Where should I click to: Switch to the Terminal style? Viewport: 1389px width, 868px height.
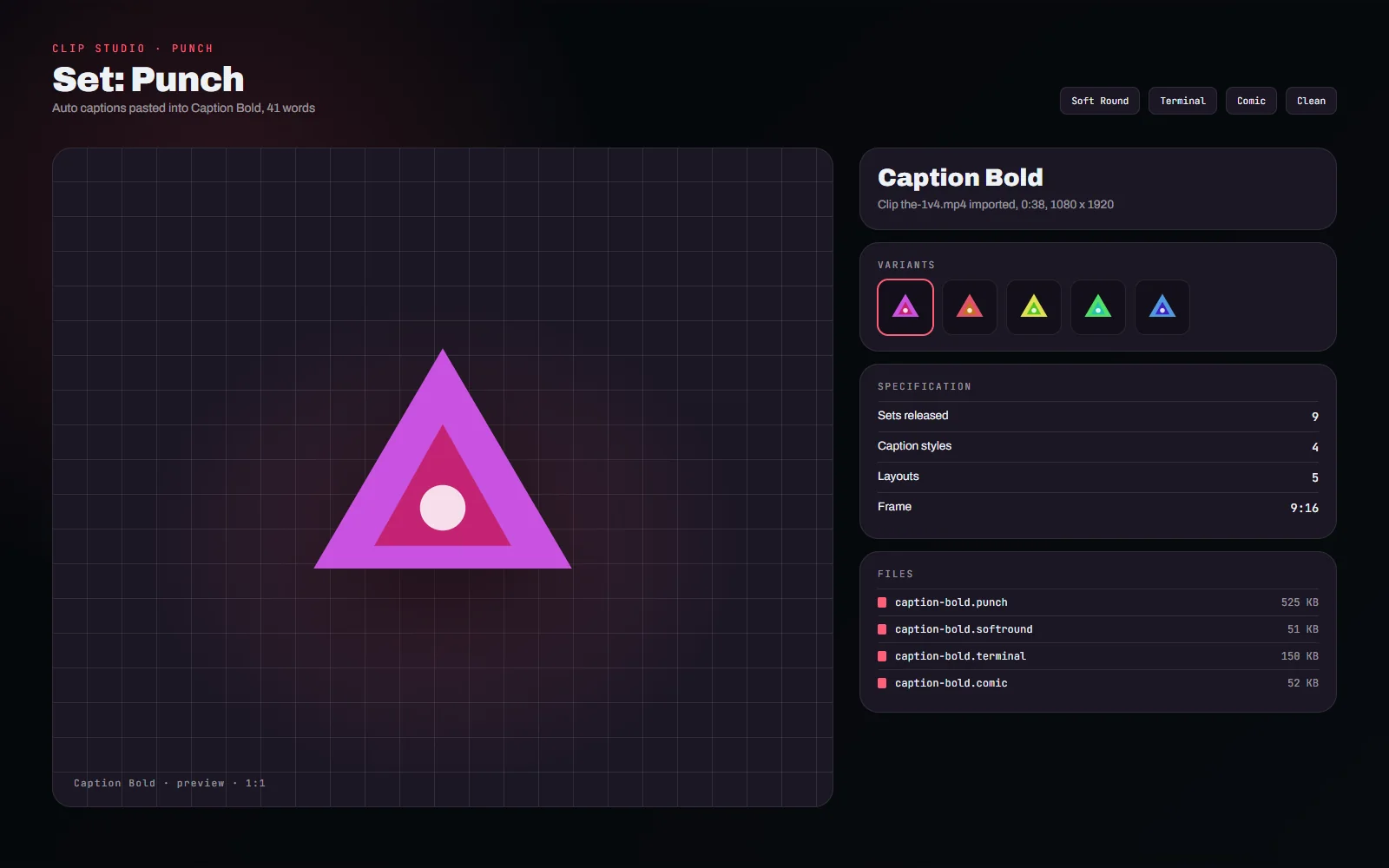(x=1182, y=101)
